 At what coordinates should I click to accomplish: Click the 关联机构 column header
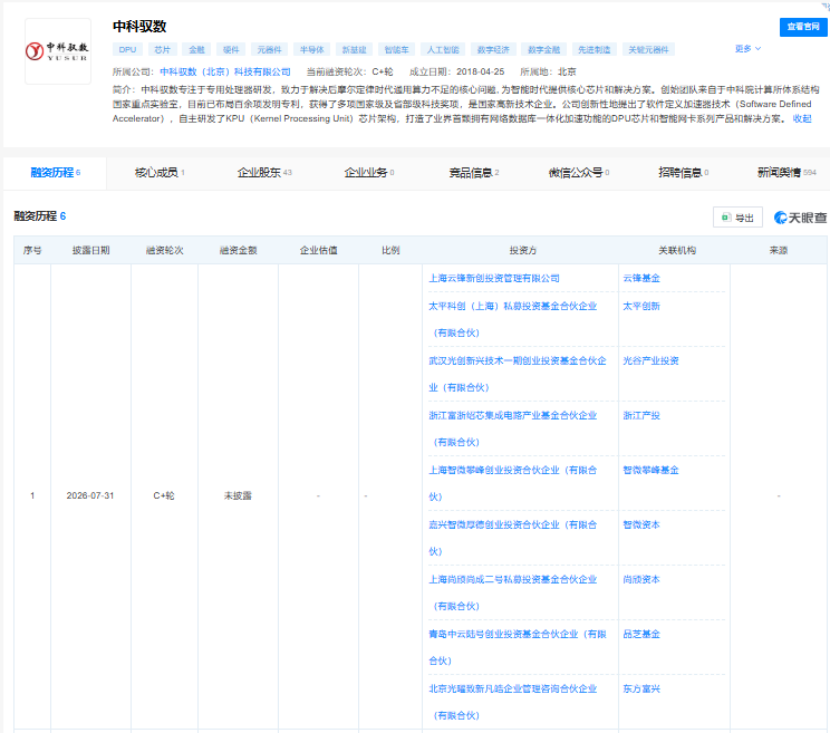pyautogui.click(x=677, y=251)
